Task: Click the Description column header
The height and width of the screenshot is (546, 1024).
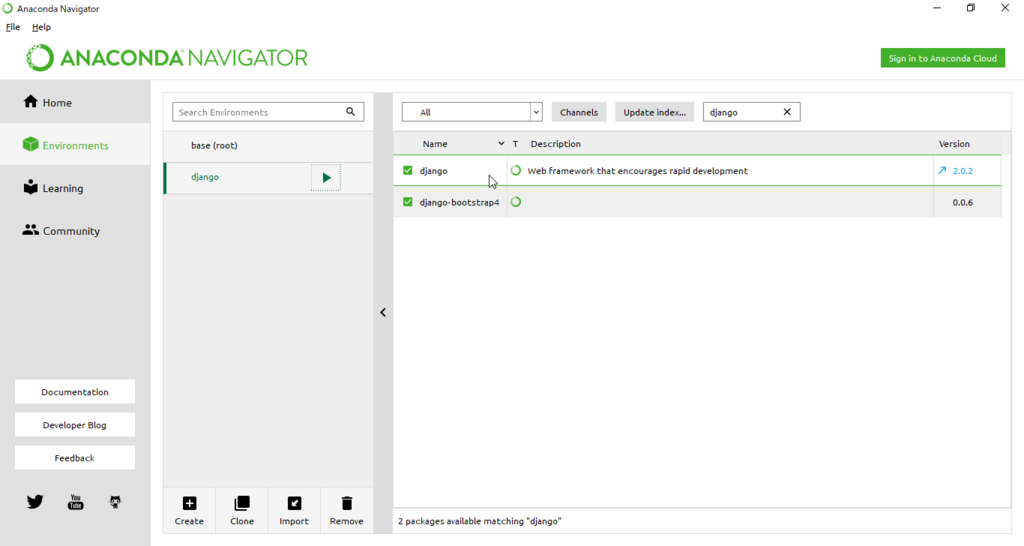Action: pyautogui.click(x=555, y=144)
